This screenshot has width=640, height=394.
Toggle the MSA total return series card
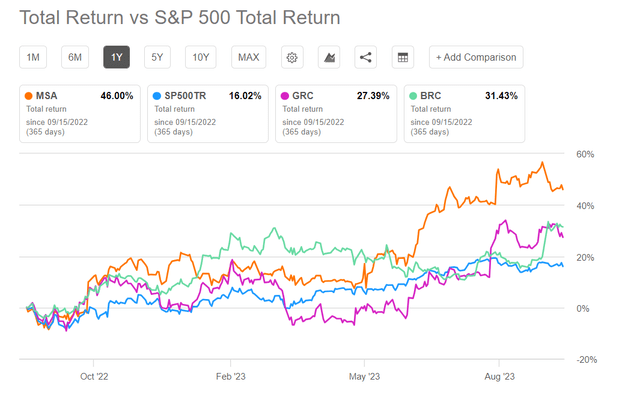tap(80, 114)
